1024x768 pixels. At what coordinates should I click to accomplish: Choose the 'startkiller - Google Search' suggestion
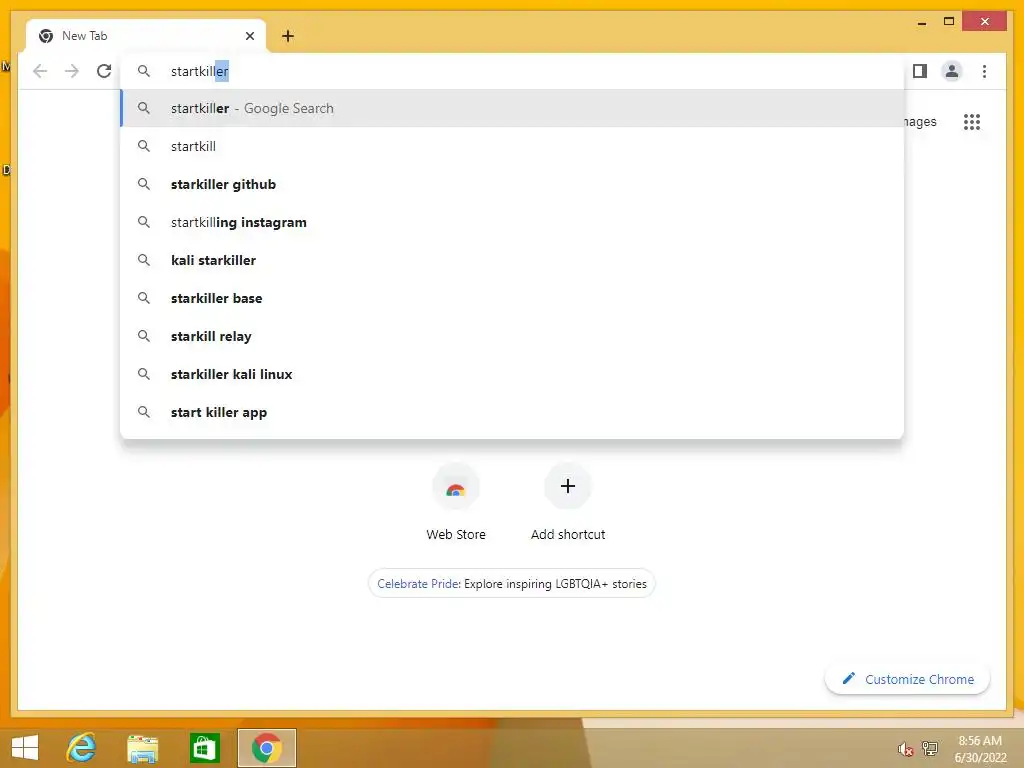click(x=512, y=108)
